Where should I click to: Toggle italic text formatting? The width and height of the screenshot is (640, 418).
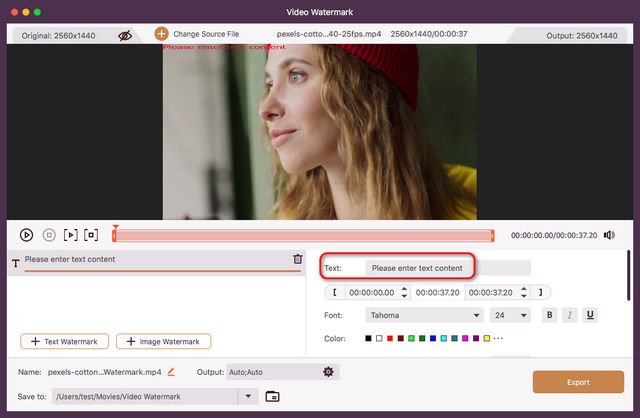point(569,315)
